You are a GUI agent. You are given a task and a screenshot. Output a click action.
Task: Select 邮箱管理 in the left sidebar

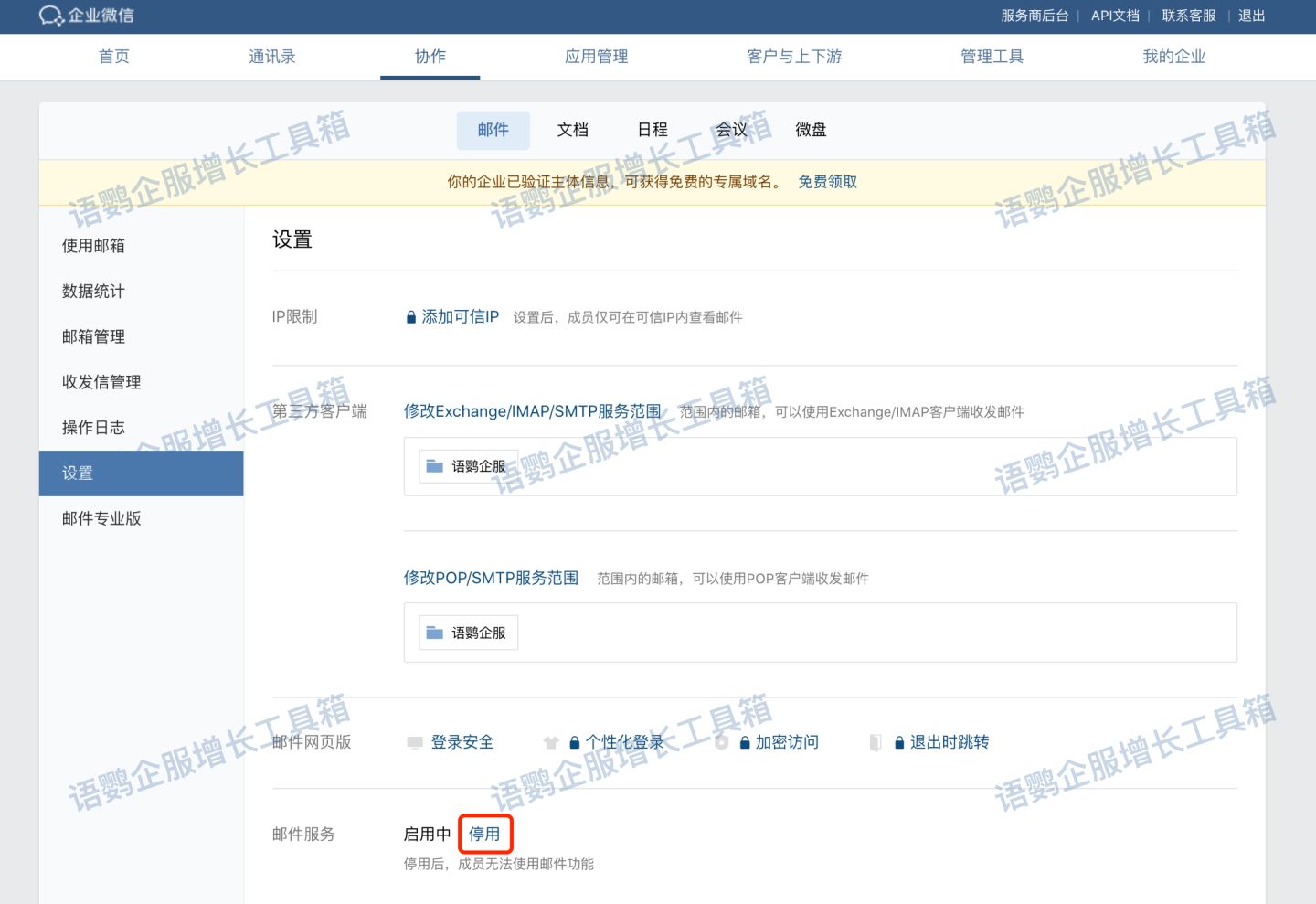pyautogui.click(x=93, y=336)
